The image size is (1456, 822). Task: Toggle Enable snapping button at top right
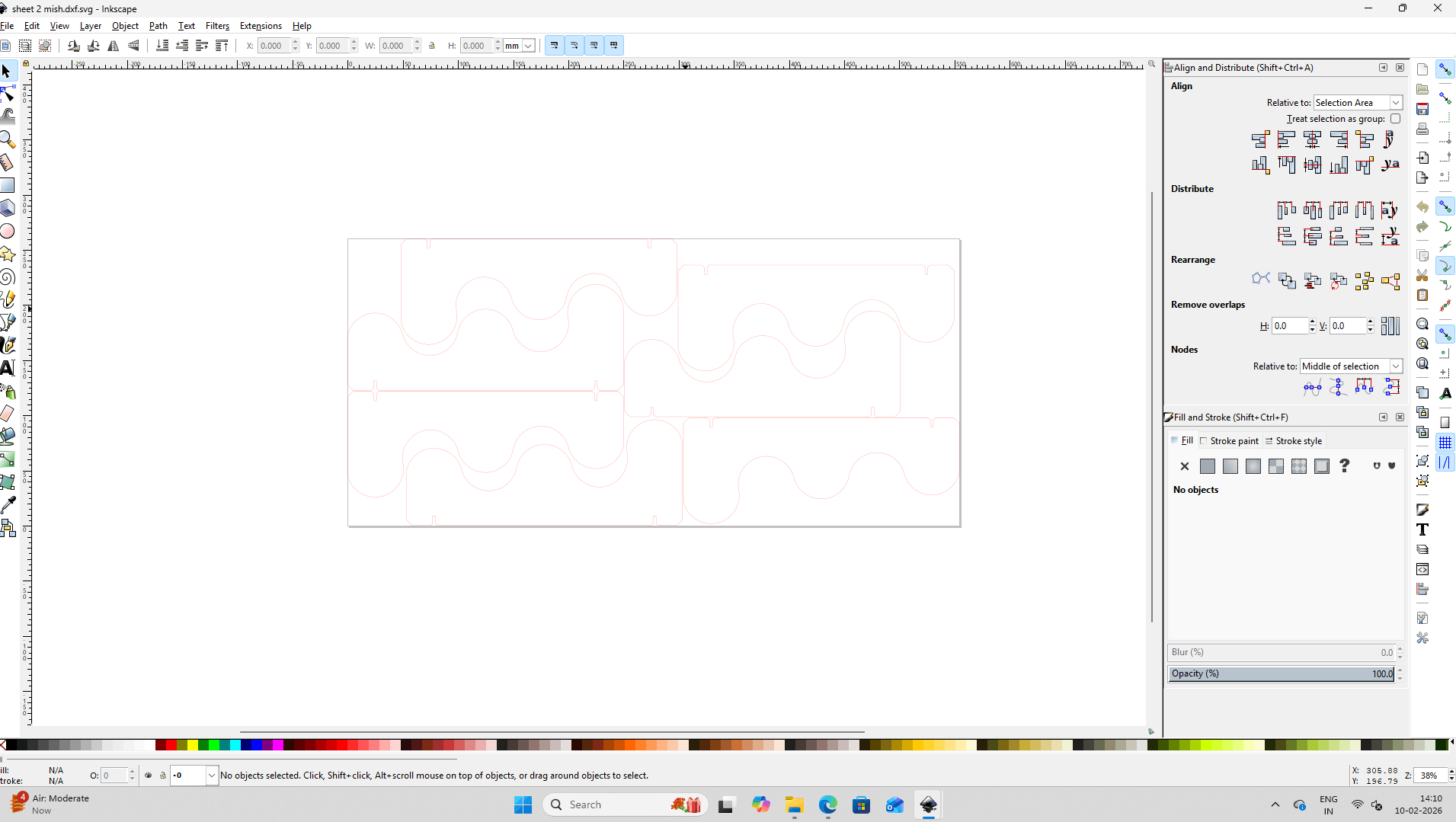pos(1445,69)
